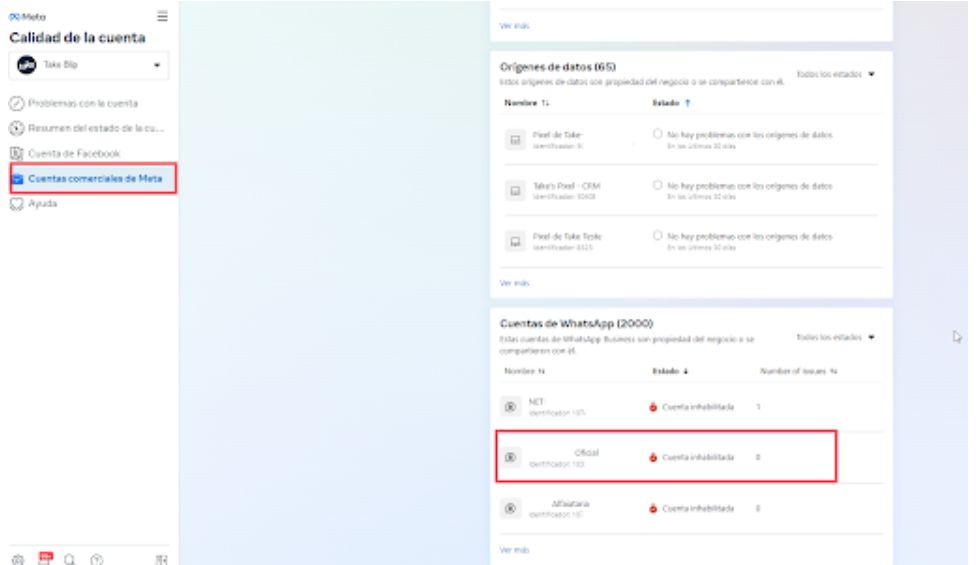This screenshot has height=565, width=976.
Task: Click the Cuenta de Facebook icon
Action: [x=17, y=154]
